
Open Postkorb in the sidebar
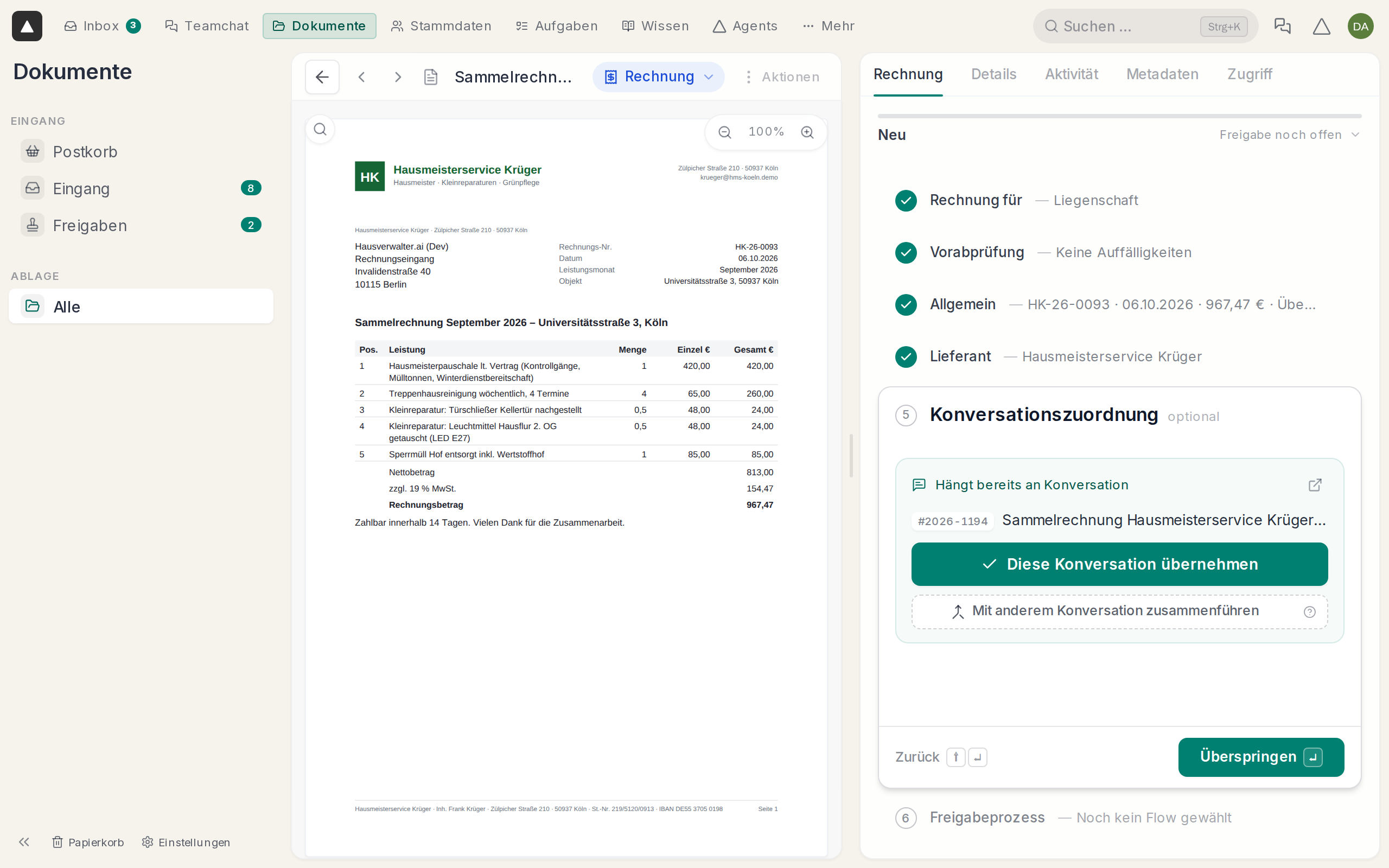tap(141, 151)
